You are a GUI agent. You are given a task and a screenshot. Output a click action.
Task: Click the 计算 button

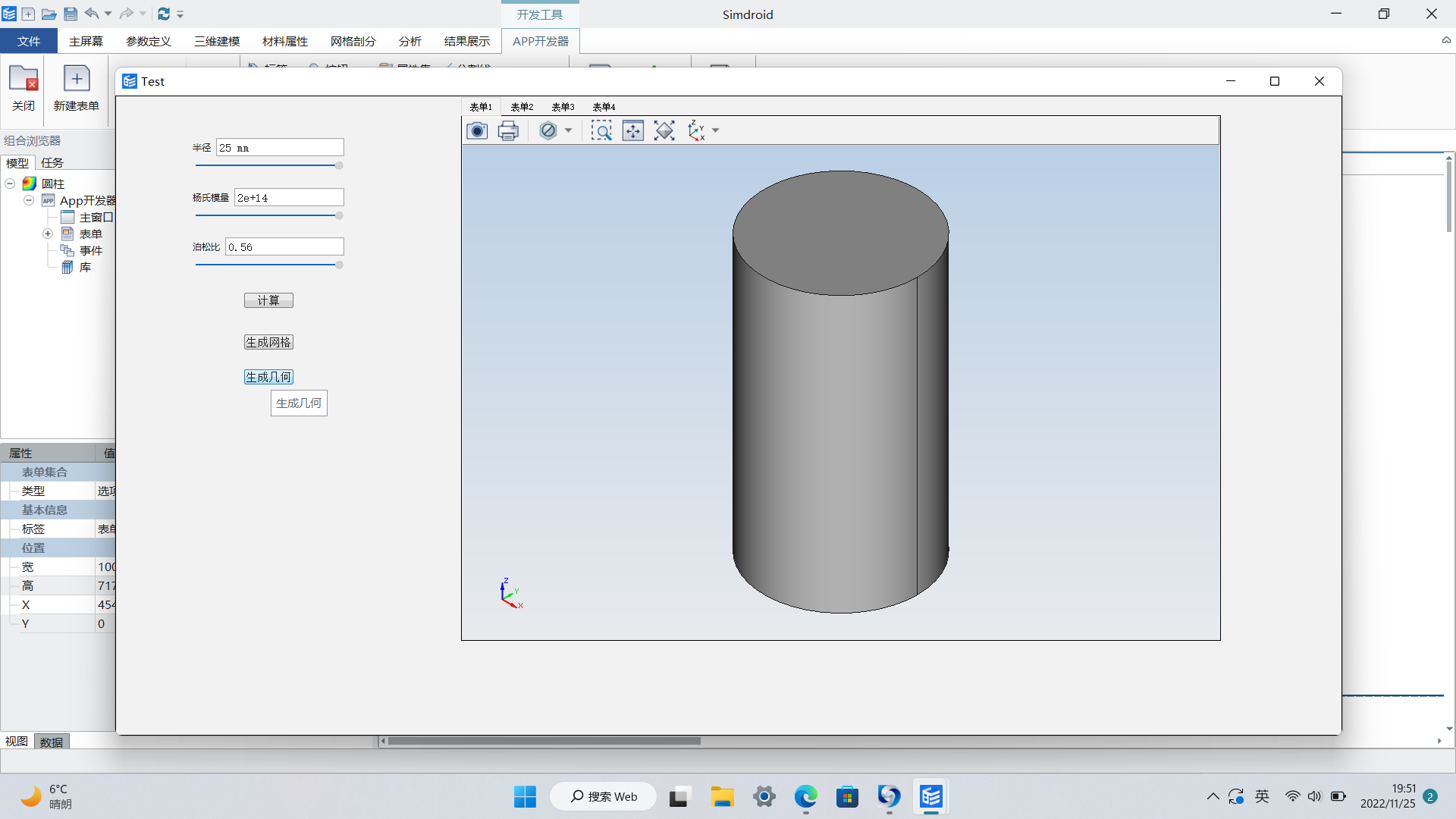(268, 300)
